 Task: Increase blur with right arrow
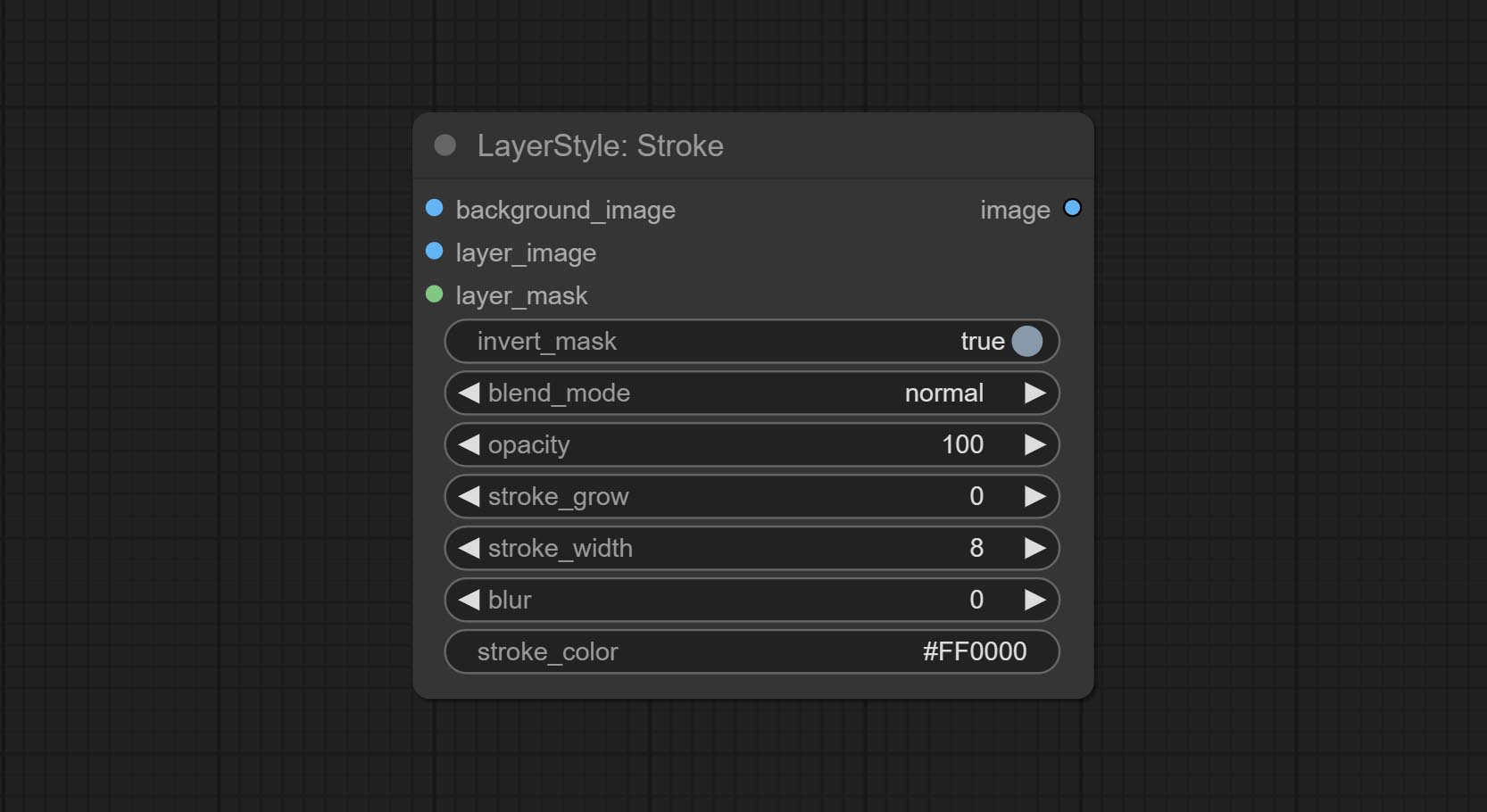tap(1034, 600)
